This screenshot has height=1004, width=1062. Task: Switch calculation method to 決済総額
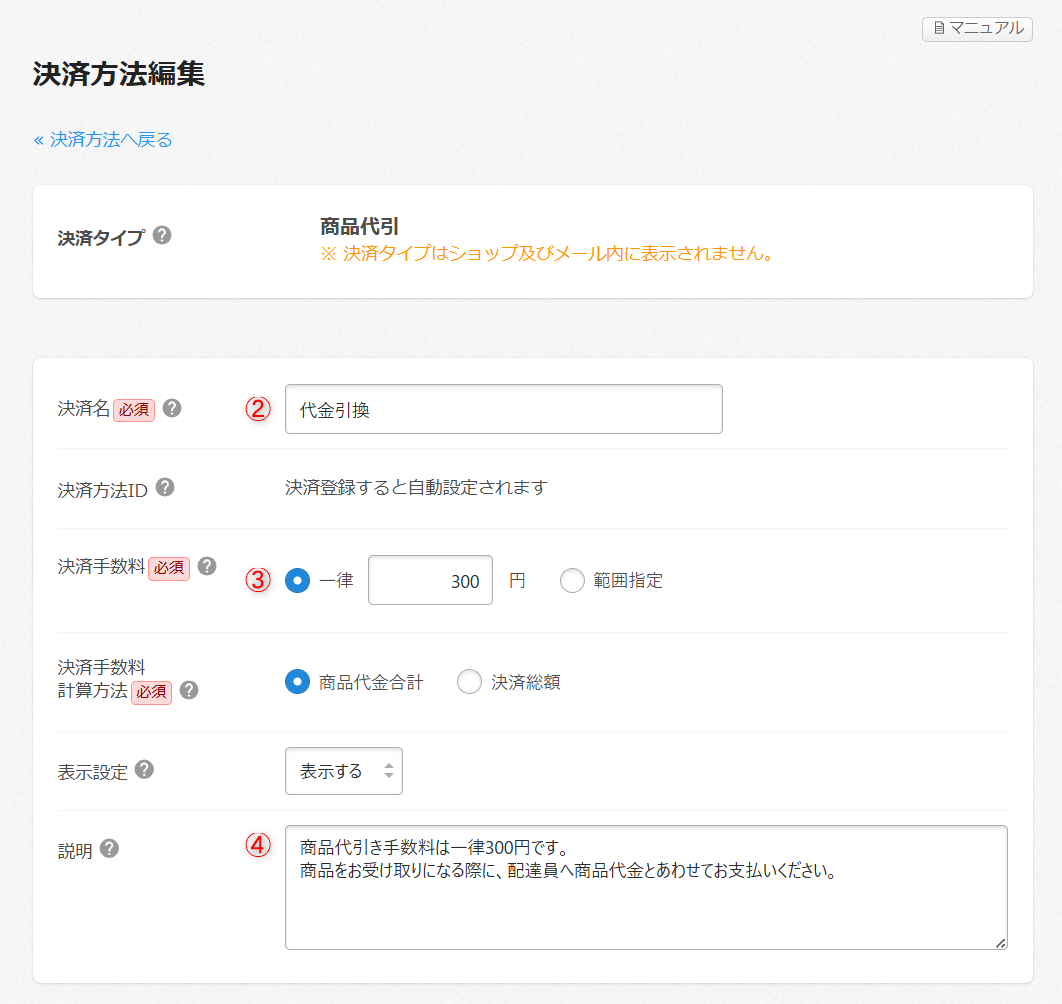tap(470, 682)
